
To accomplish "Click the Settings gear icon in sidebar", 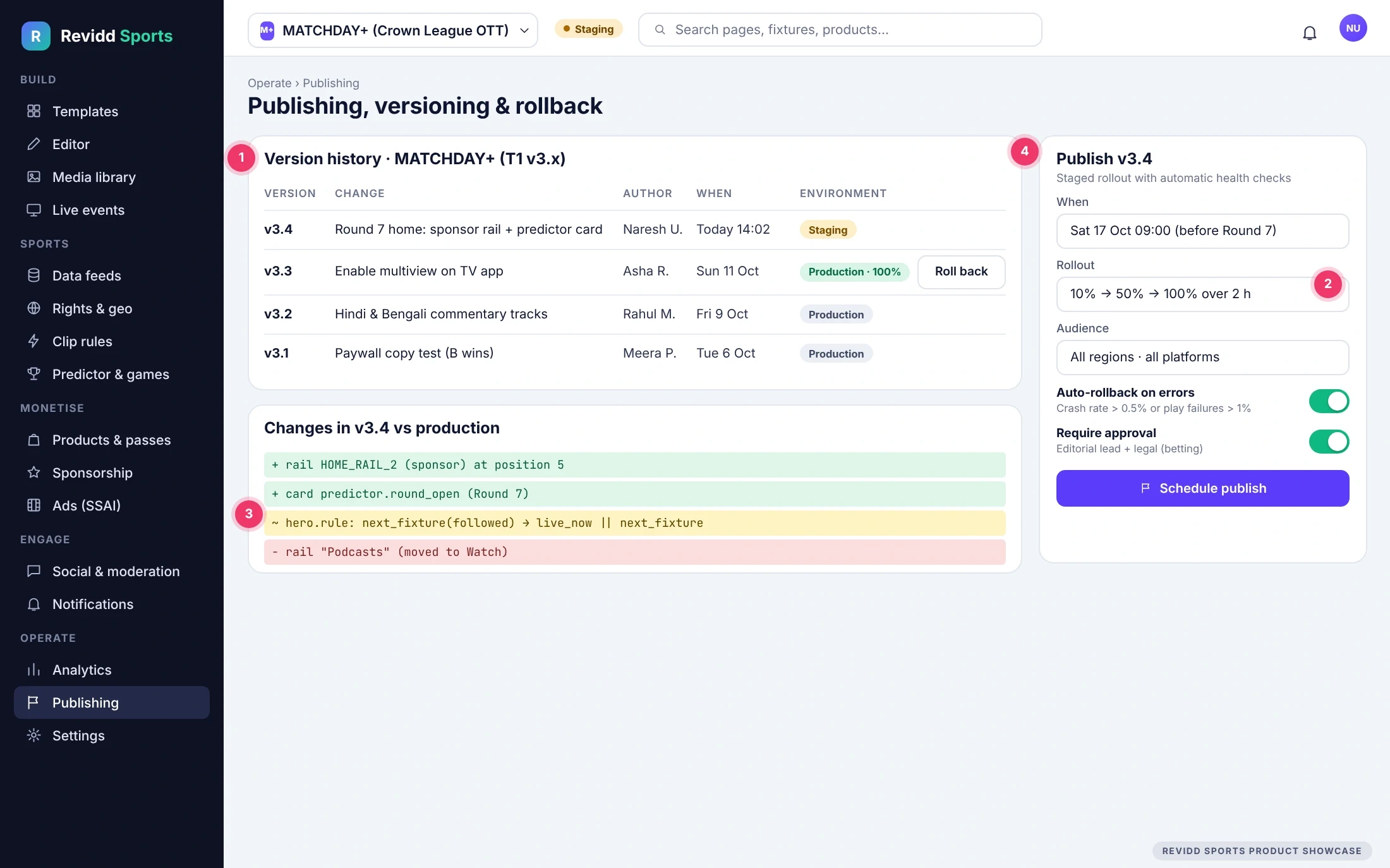I will 33,735.
